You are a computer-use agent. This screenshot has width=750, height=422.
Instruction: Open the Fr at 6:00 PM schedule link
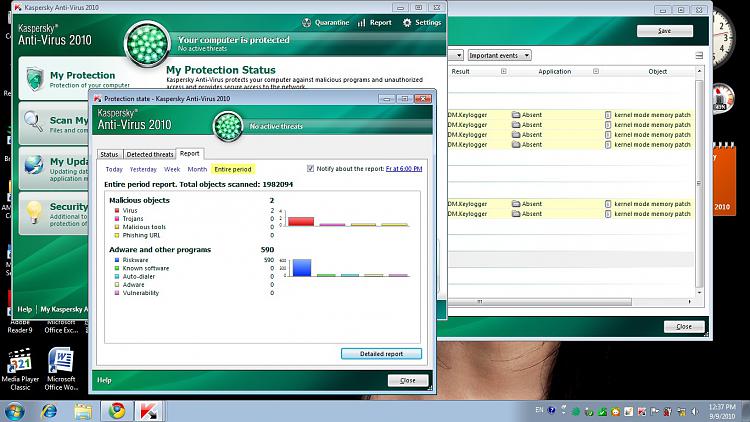point(404,168)
